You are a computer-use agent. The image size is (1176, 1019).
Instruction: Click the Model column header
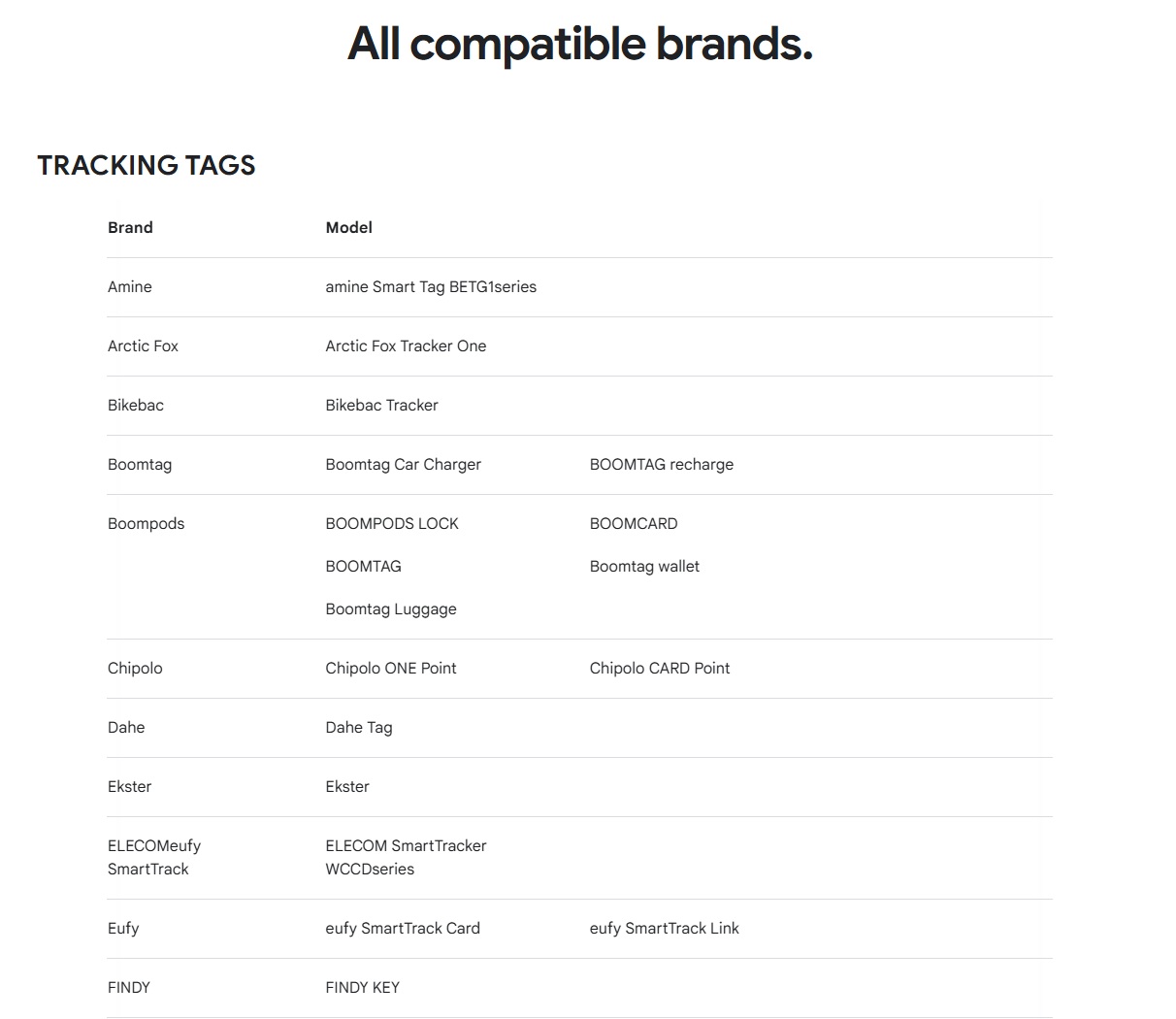tap(349, 227)
